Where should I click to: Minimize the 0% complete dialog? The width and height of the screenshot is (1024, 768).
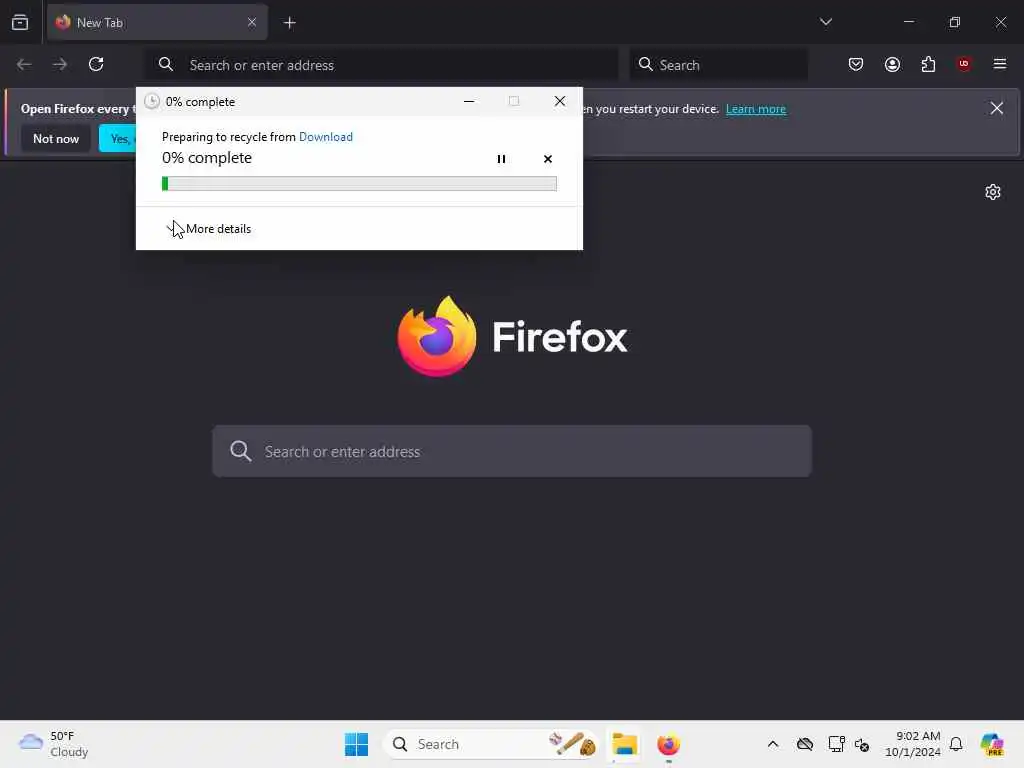[469, 101]
